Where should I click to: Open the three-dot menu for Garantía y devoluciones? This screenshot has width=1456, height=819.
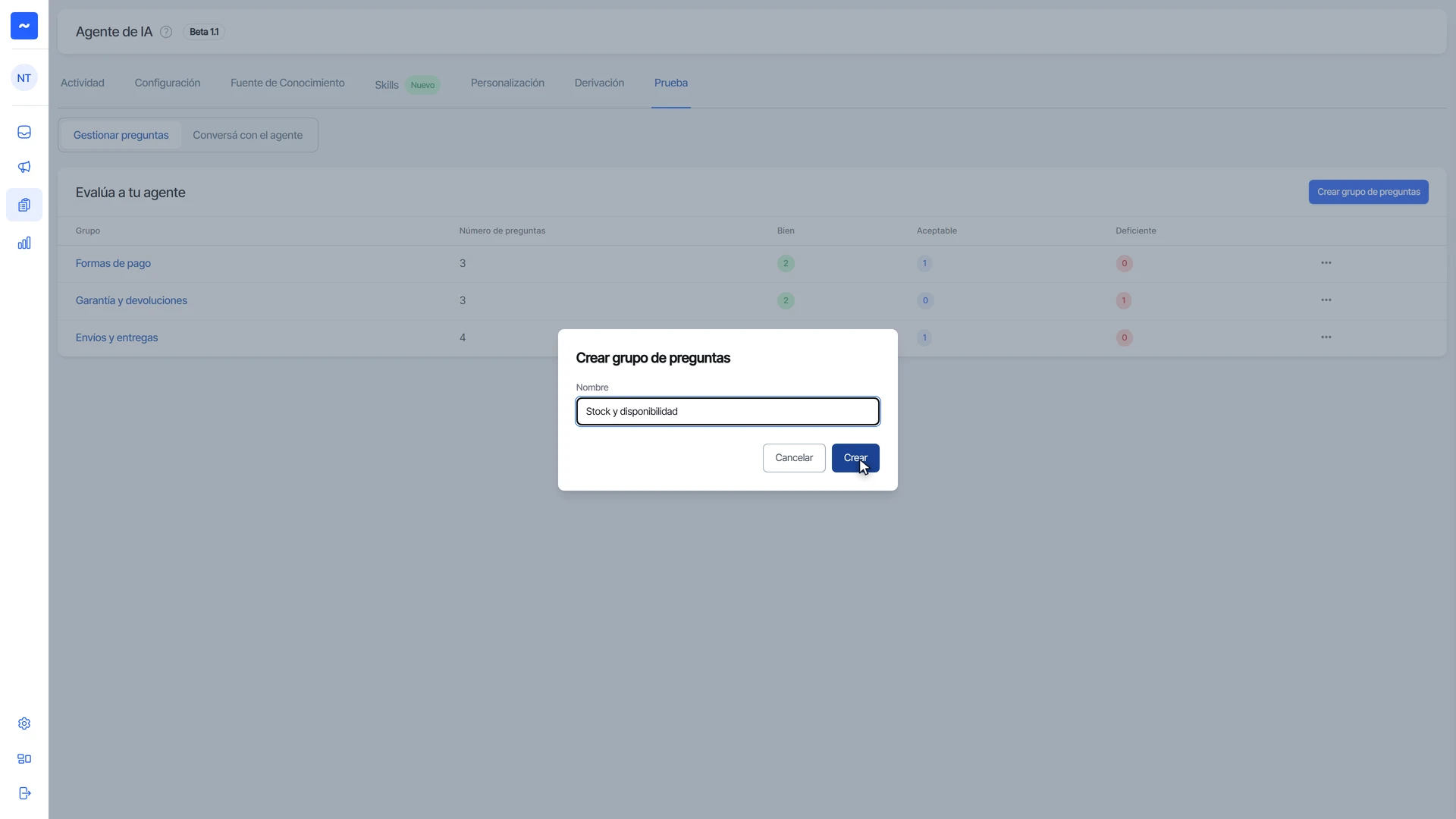tap(1326, 300)
